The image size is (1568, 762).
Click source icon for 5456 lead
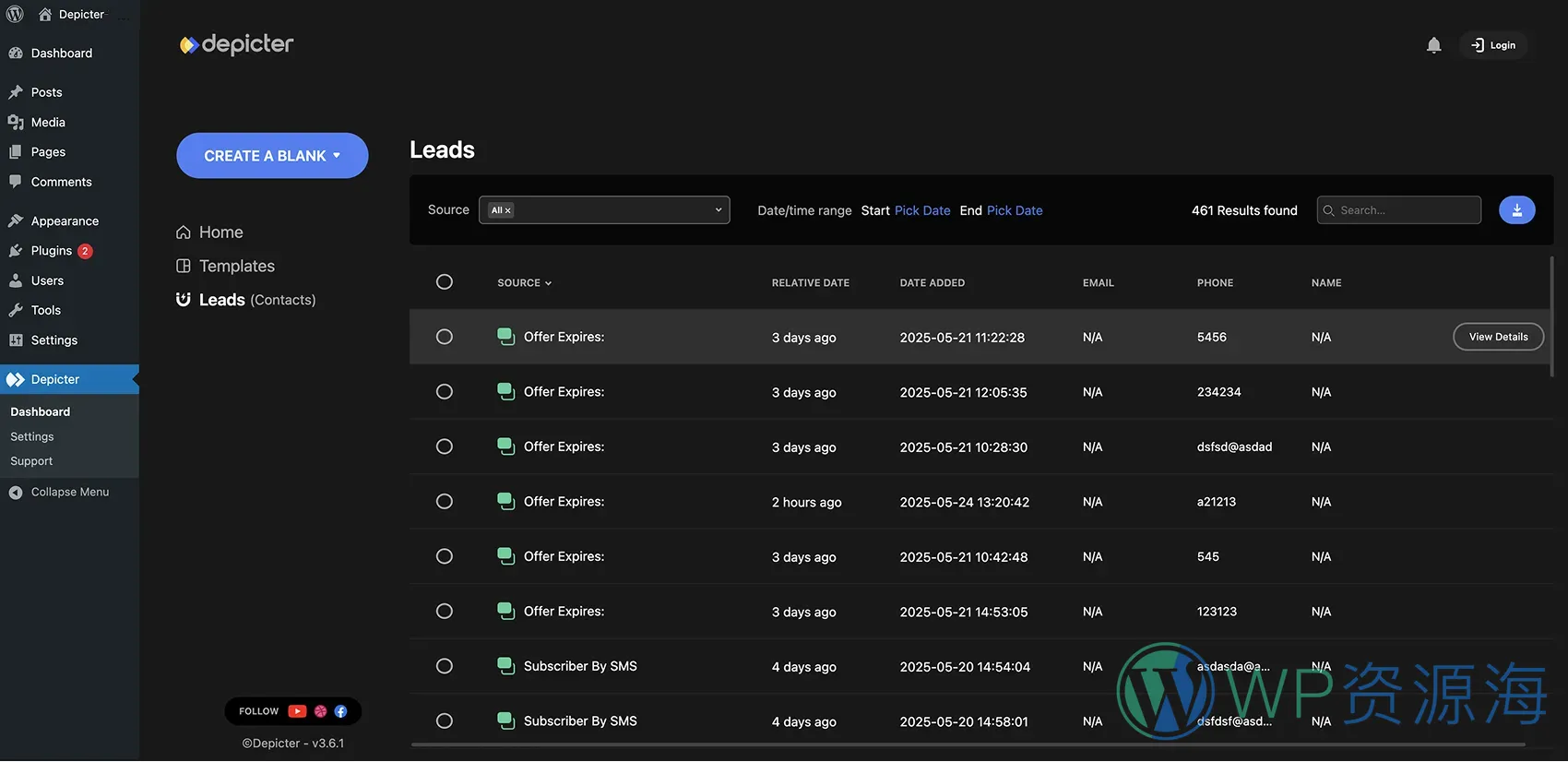(x=505, y=337)
